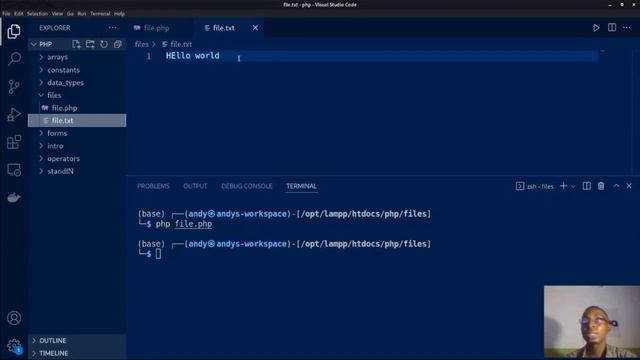This screenshot has height=360, width=640.
Task: Run the file with the play button
Action: (x=596, y=28)
